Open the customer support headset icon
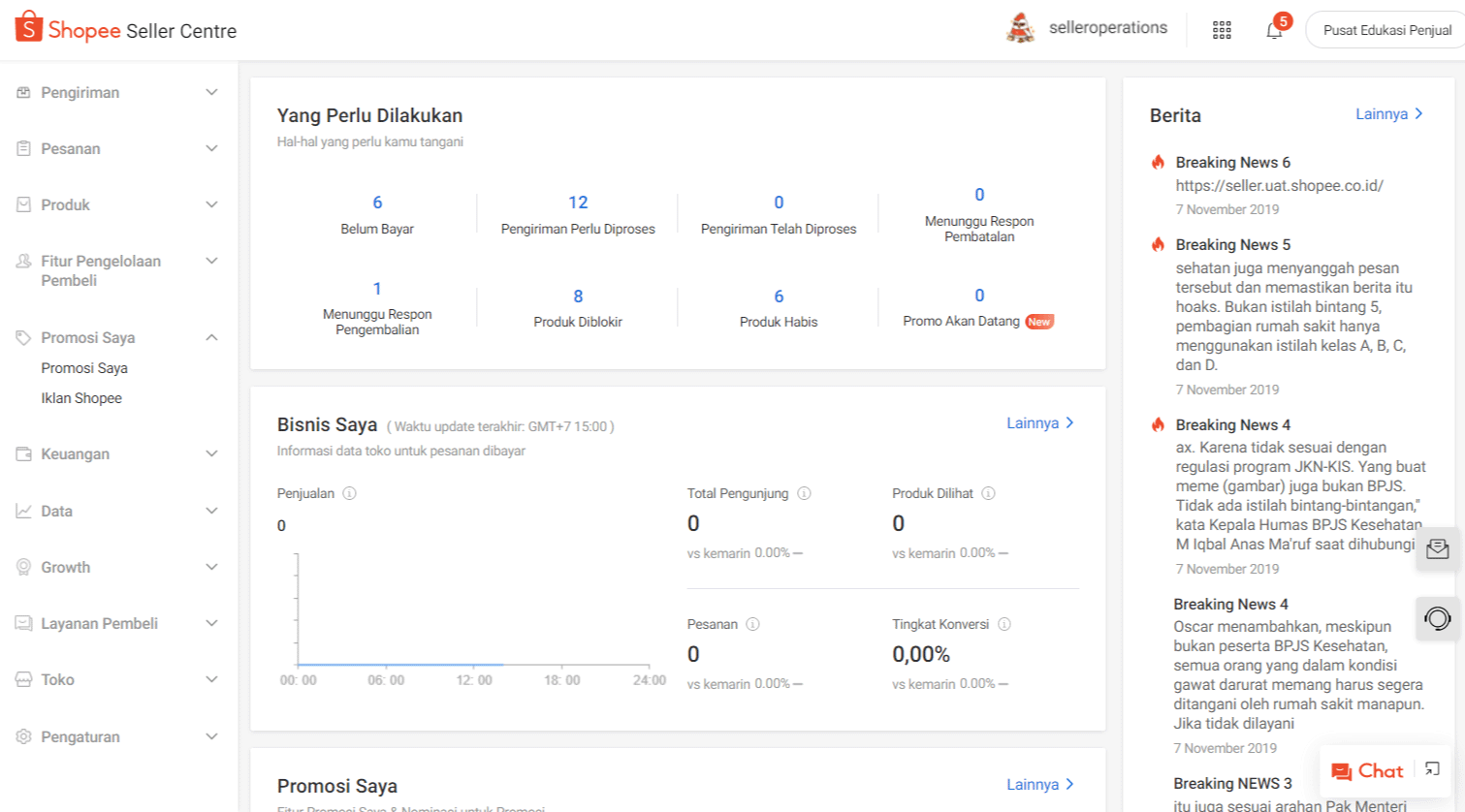The height and width of the screenshot is (812, 1465). coord(1437,618)
